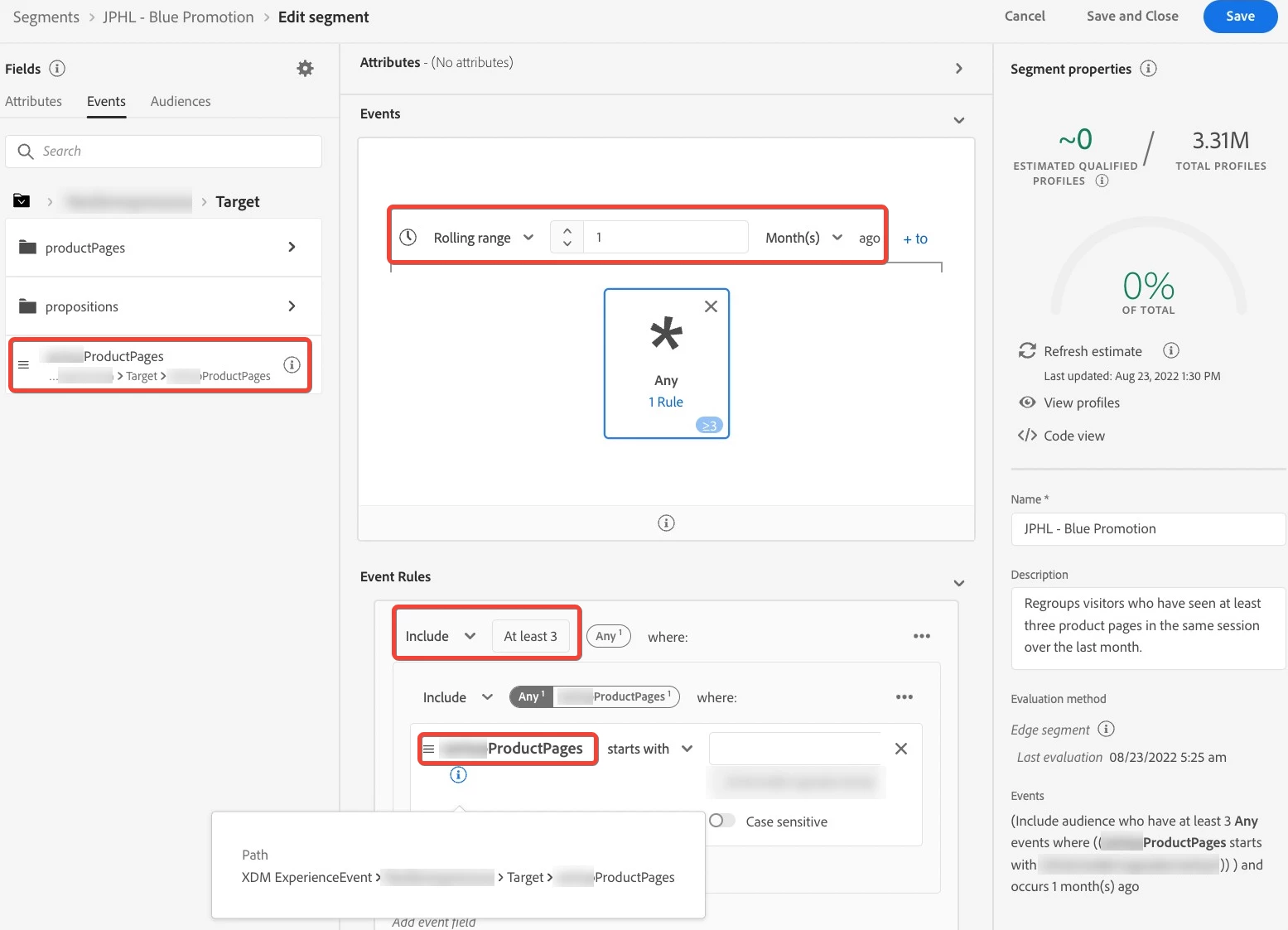Expand the Attributes section chevron
1288x930 pixels.
959,69
